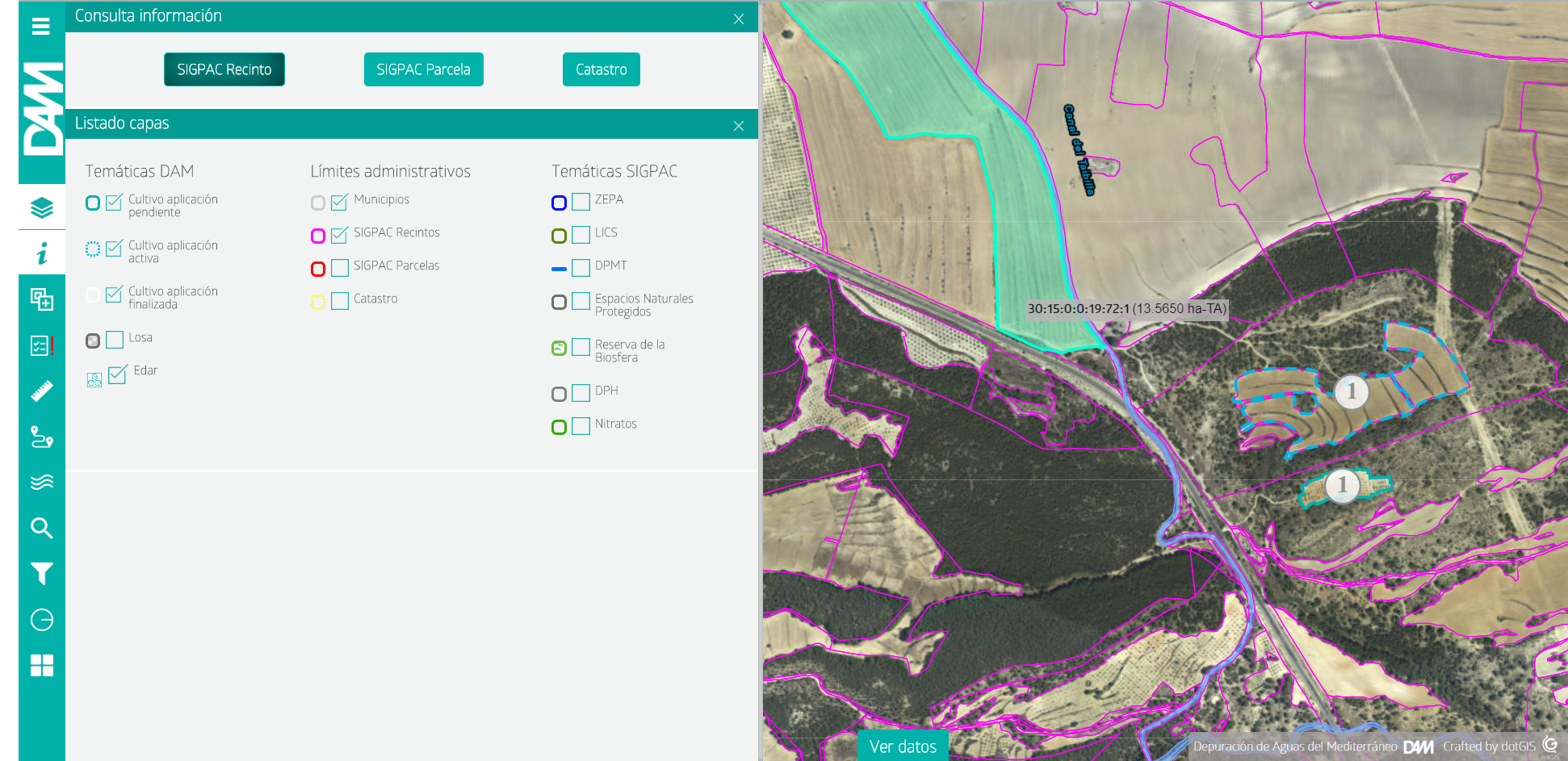This screenshot has width=1568, height=761.
Task: Close the Consulta información panel
Action: click(x=739, y=19)
